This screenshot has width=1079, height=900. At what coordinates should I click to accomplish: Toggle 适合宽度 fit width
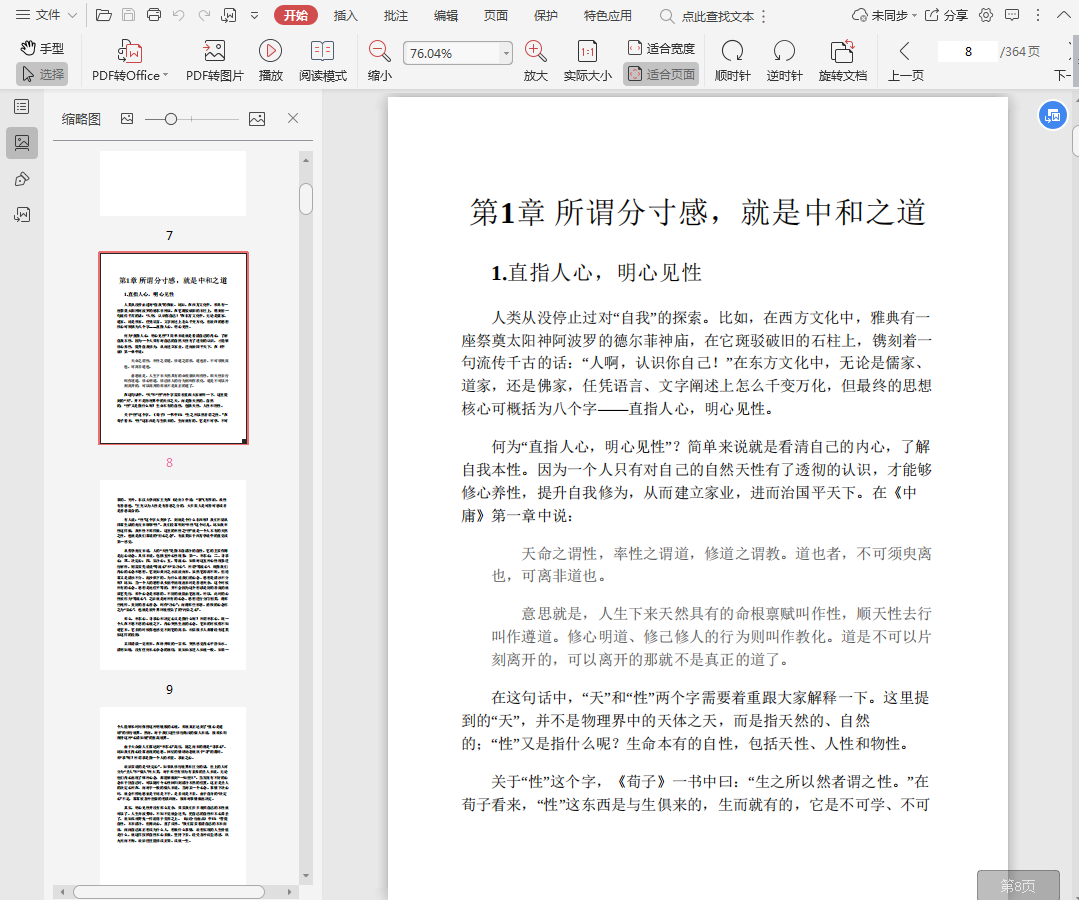point(661,48)
